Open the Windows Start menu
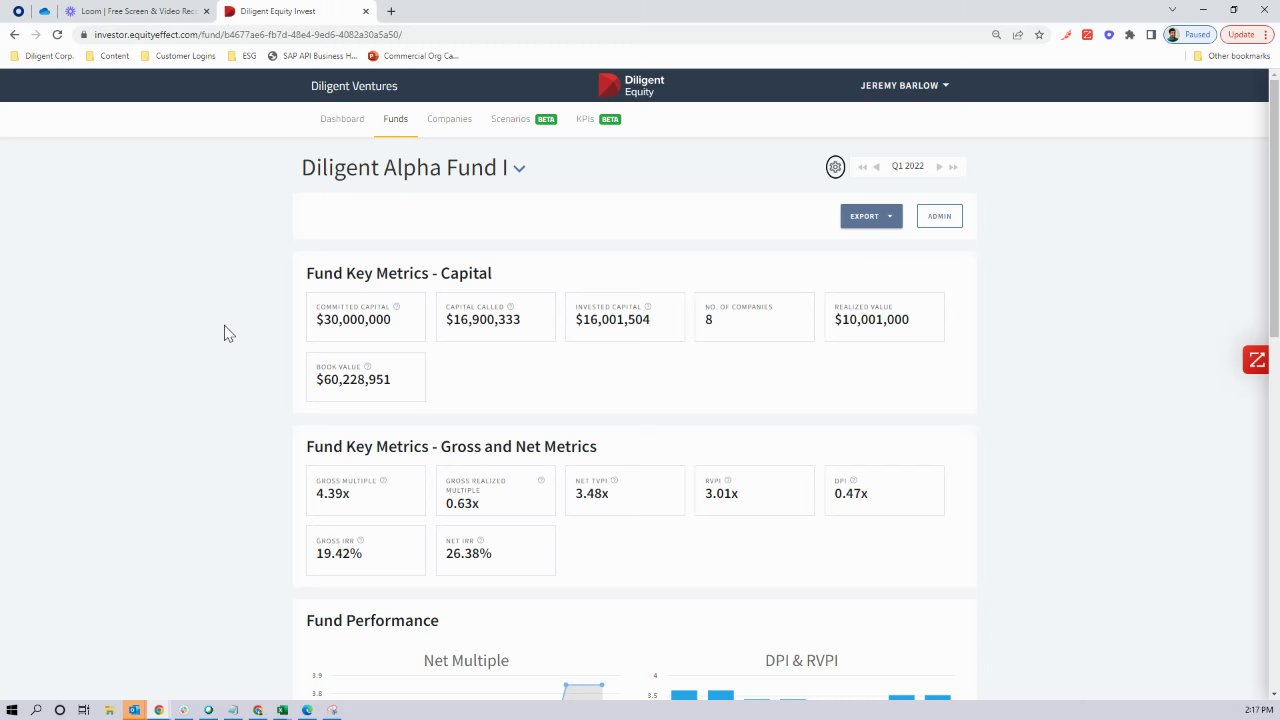 click(12, 710)
